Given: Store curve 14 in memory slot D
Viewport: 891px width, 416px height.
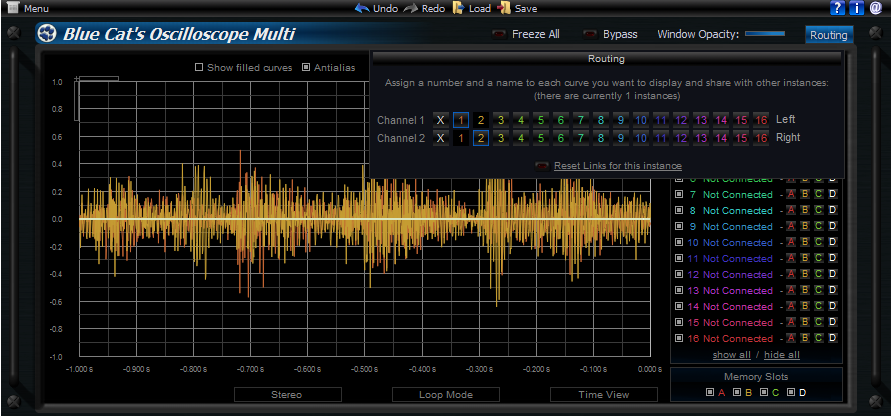Looking at the screenshot, I should coord(832,306).
